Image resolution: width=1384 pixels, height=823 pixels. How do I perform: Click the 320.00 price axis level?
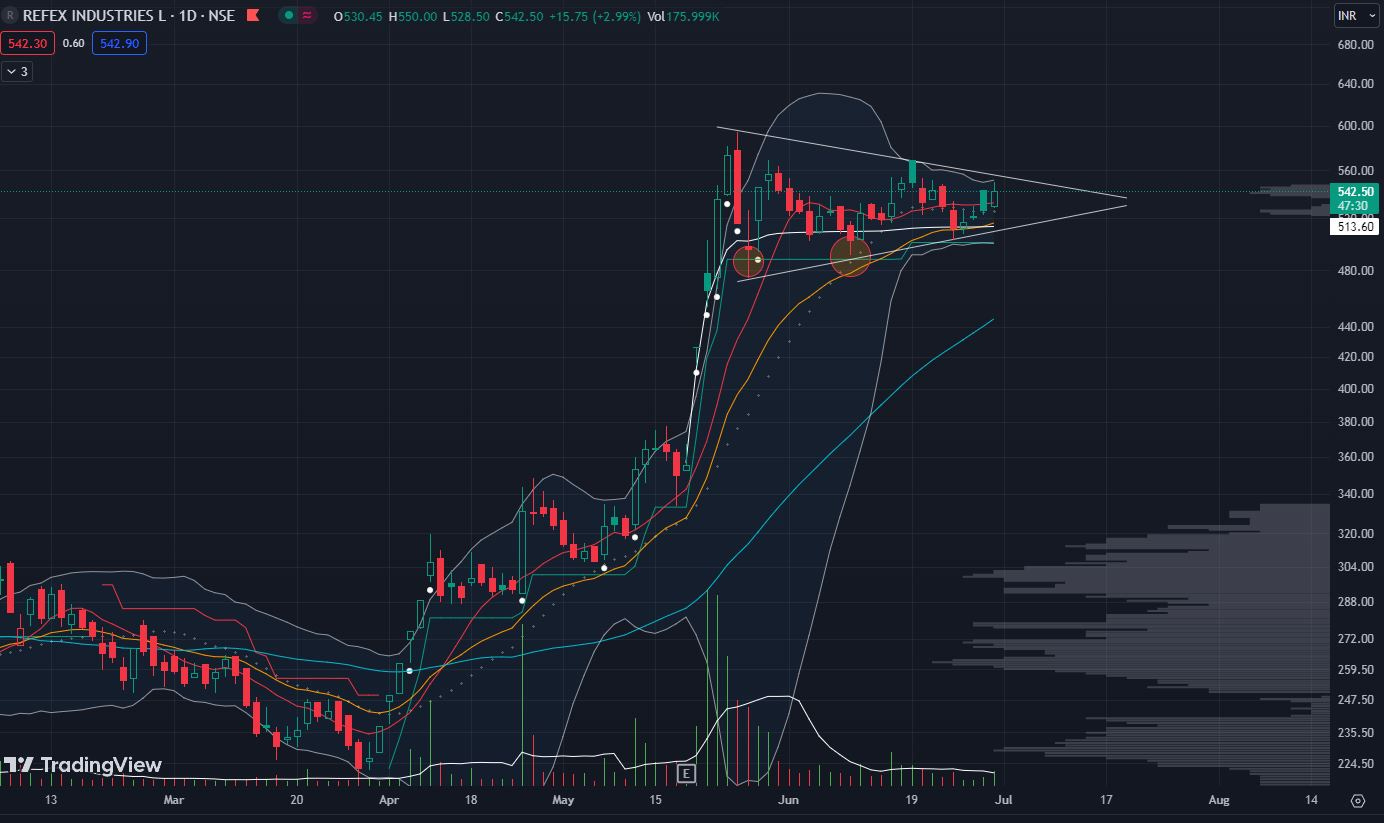click(1357, 534)
